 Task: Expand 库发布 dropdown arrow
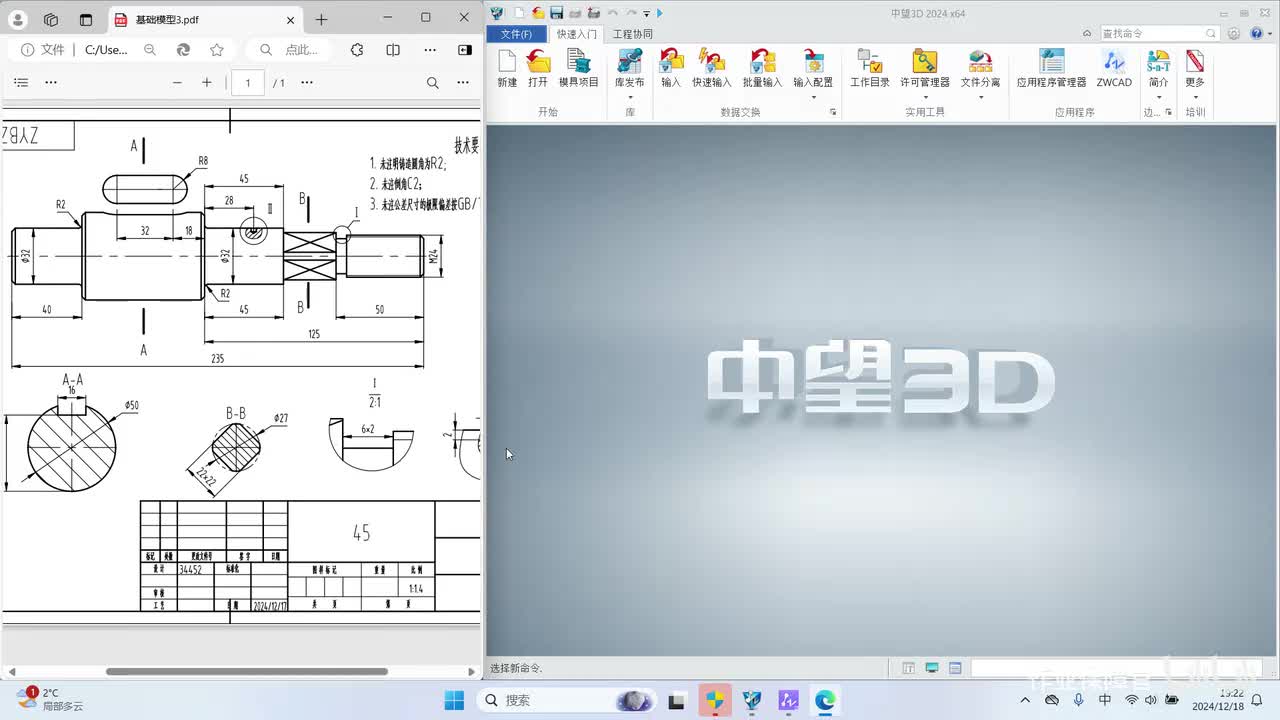point(629,97)
